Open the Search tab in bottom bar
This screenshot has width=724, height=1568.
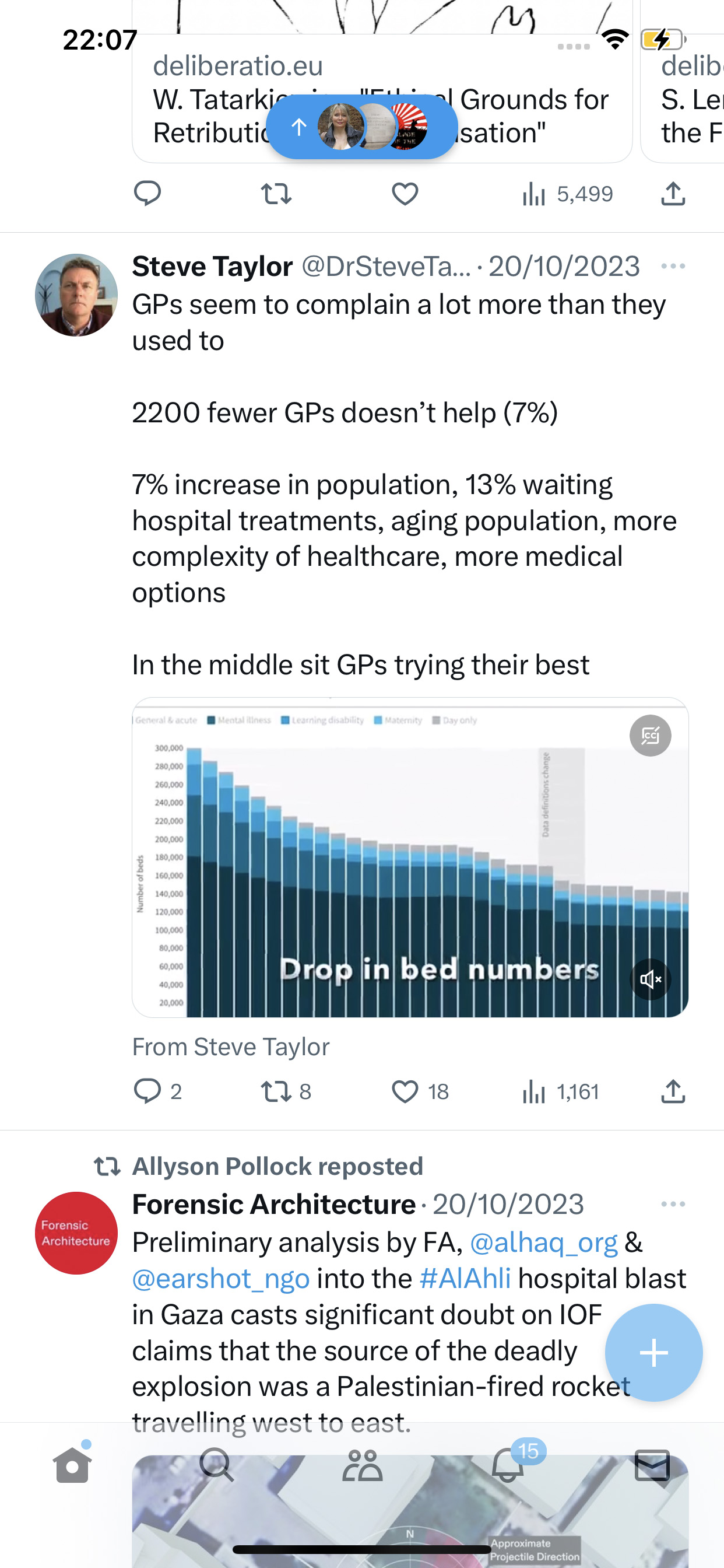(x=217, y=1465)
